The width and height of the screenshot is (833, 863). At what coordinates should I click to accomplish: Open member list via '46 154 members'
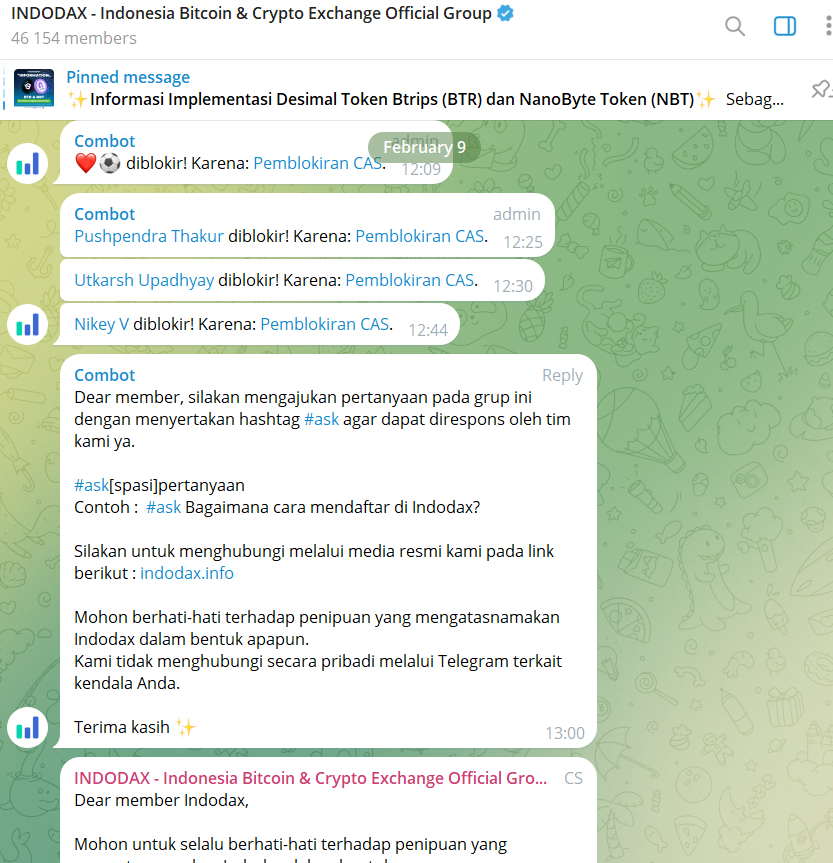74,38
